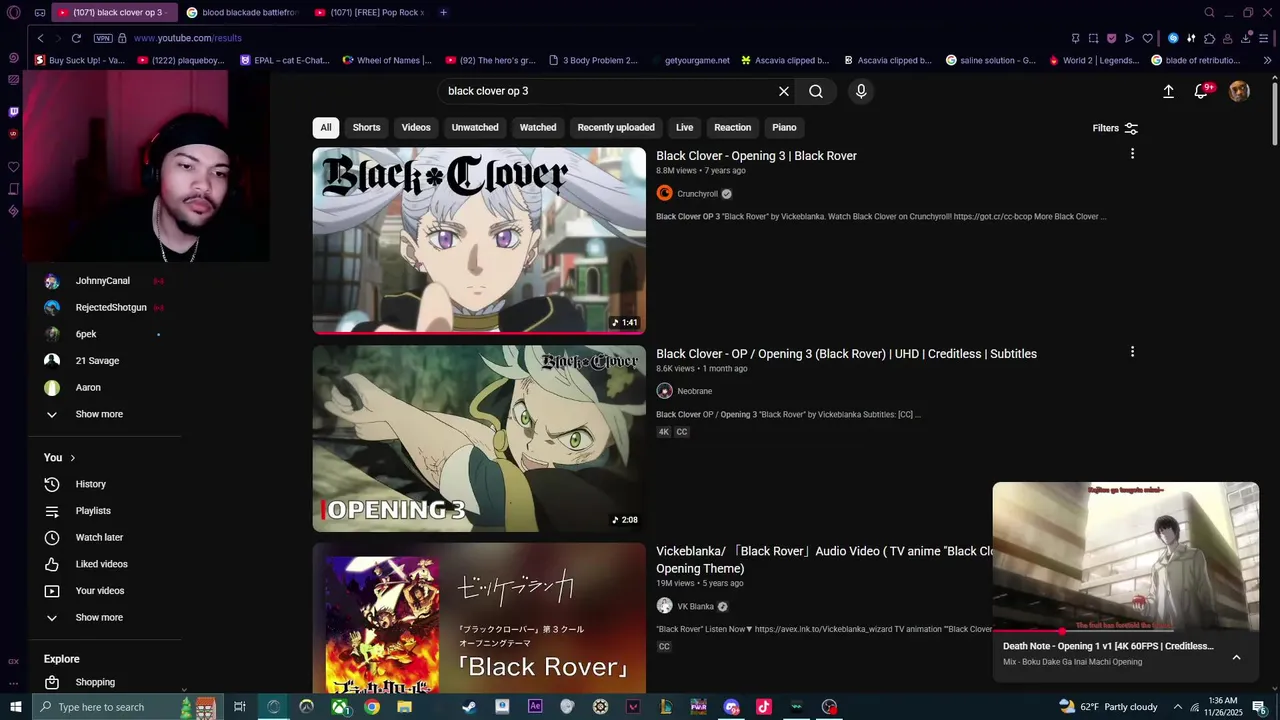Open the 3 Body Problem bookmark
Viewport: 1280px width, 720px height.
[593, 60]
